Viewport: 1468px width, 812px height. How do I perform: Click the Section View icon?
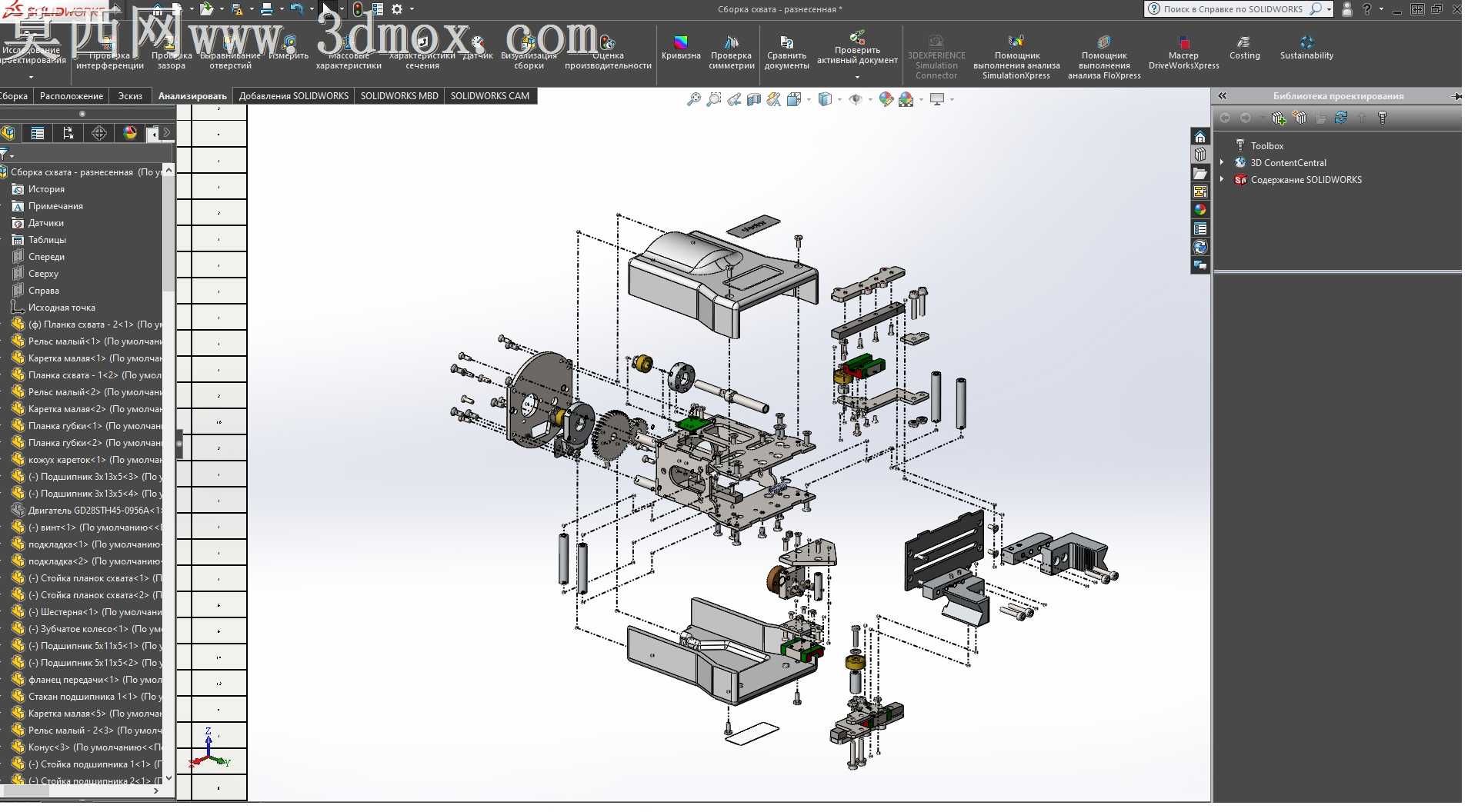pyautogui.click(x=754, y=99)
